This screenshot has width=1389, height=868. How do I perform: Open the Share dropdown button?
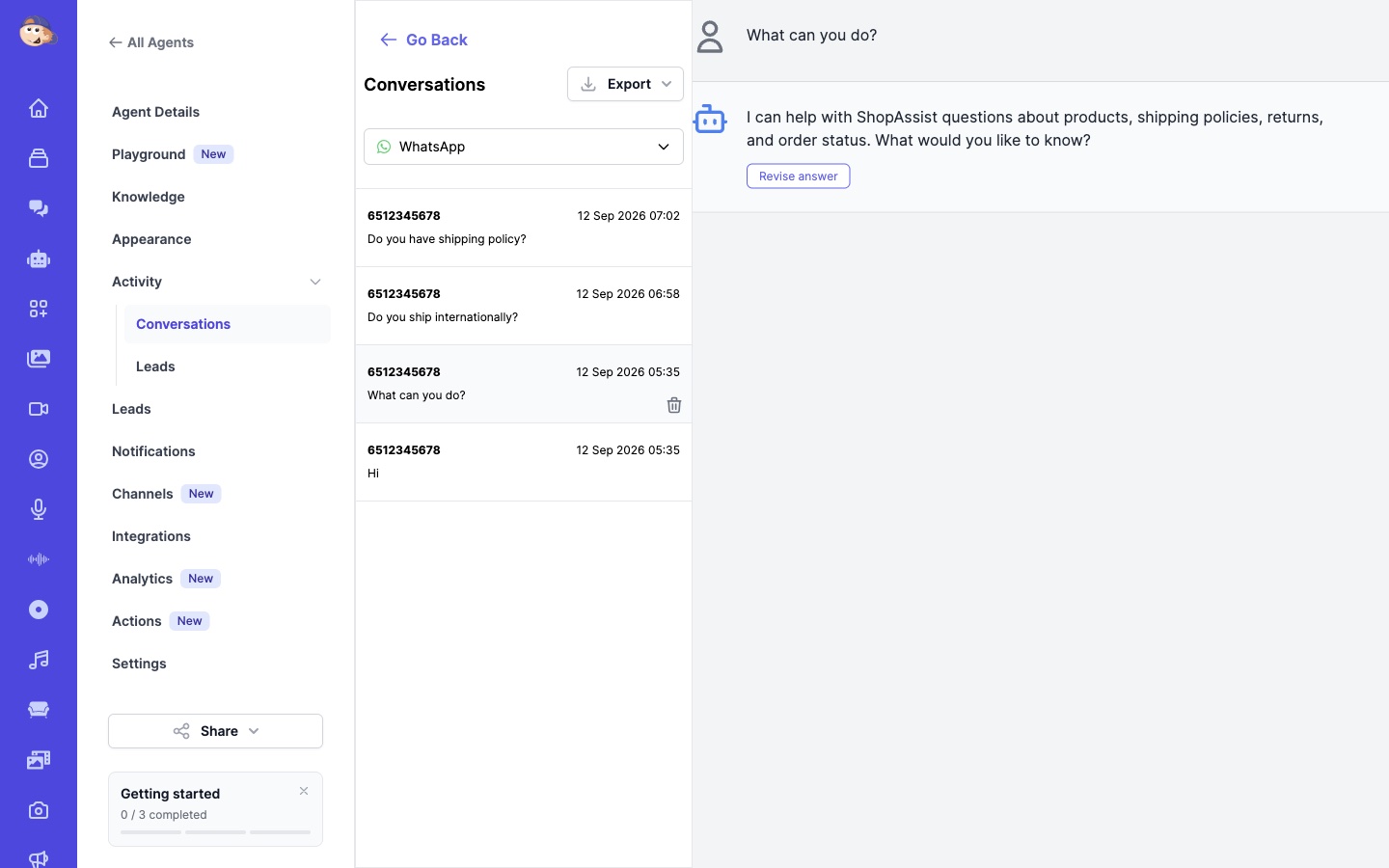[215, 731]
